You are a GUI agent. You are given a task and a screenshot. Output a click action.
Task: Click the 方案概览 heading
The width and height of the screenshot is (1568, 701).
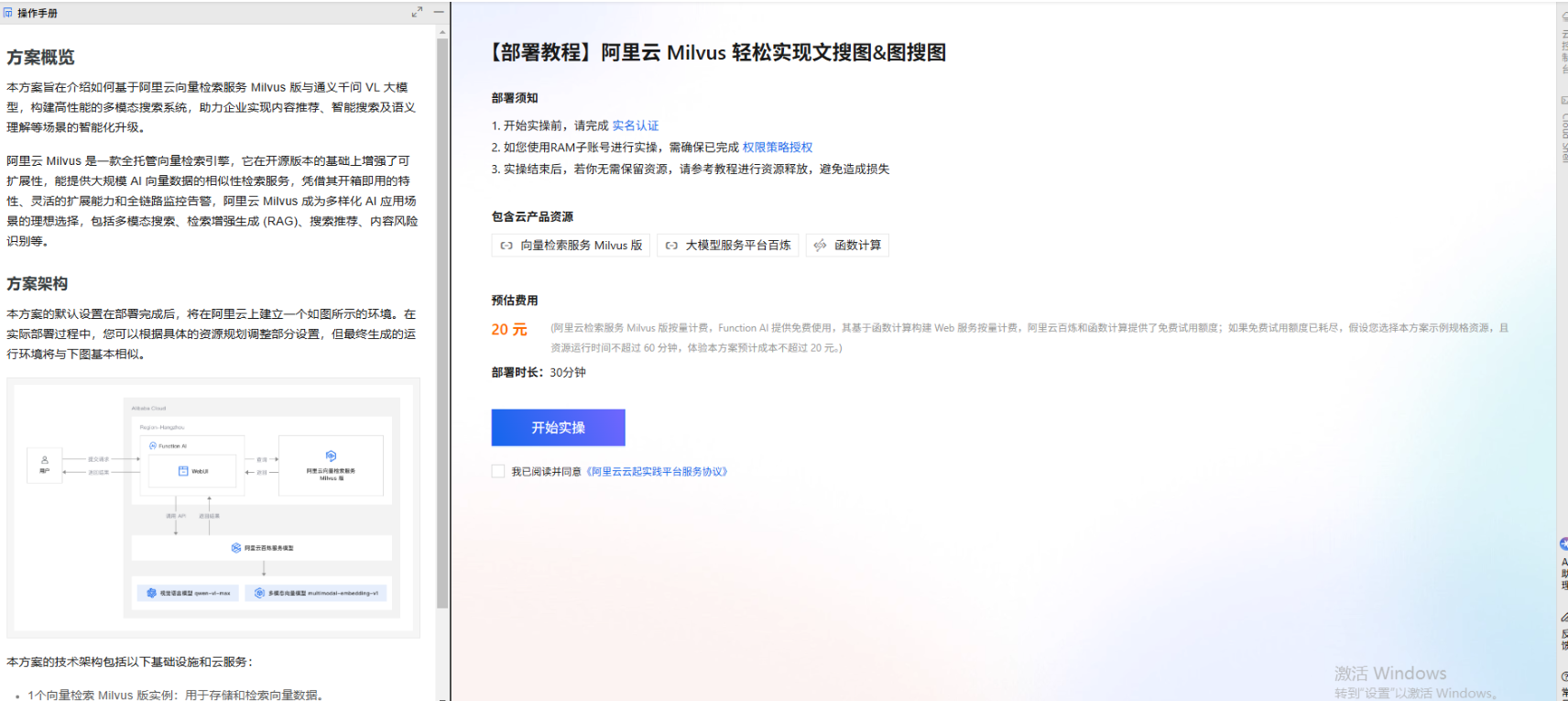(40, 58)
